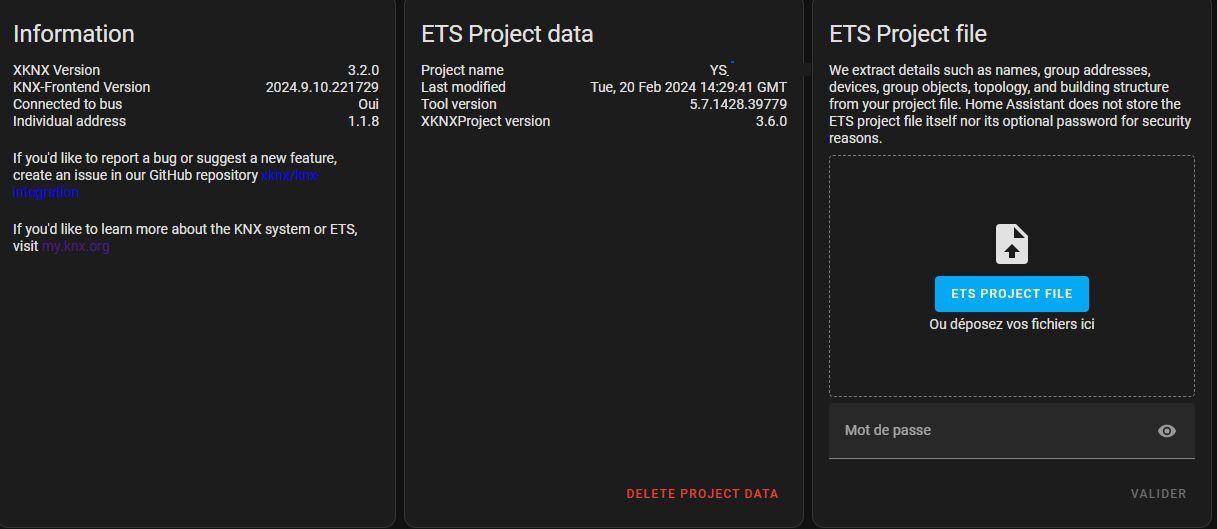This screenshot has height=529, width=1217.
Task: Select the Tool version number
Action: [738, 104]
